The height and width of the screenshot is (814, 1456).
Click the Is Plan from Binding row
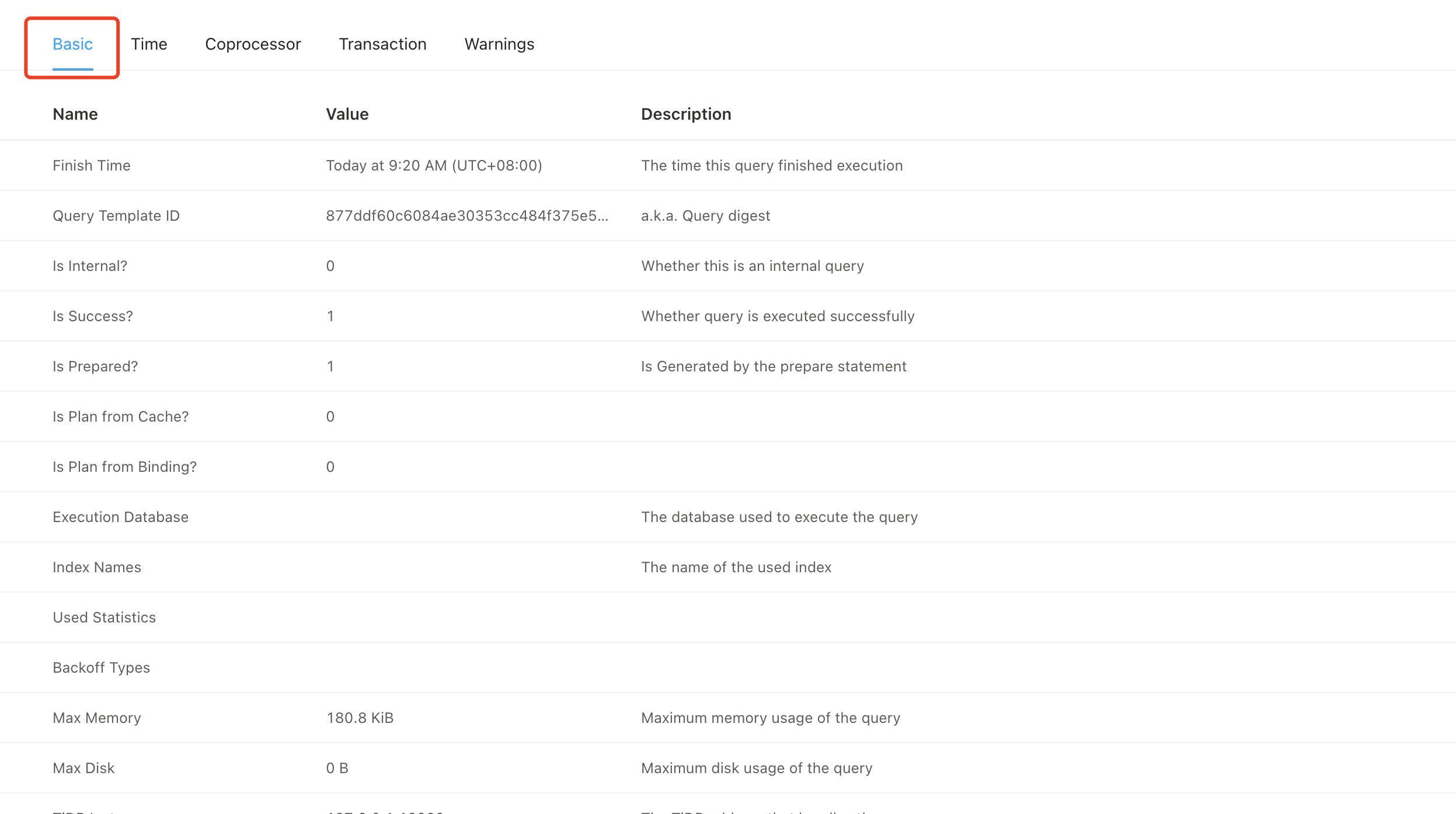728,466
